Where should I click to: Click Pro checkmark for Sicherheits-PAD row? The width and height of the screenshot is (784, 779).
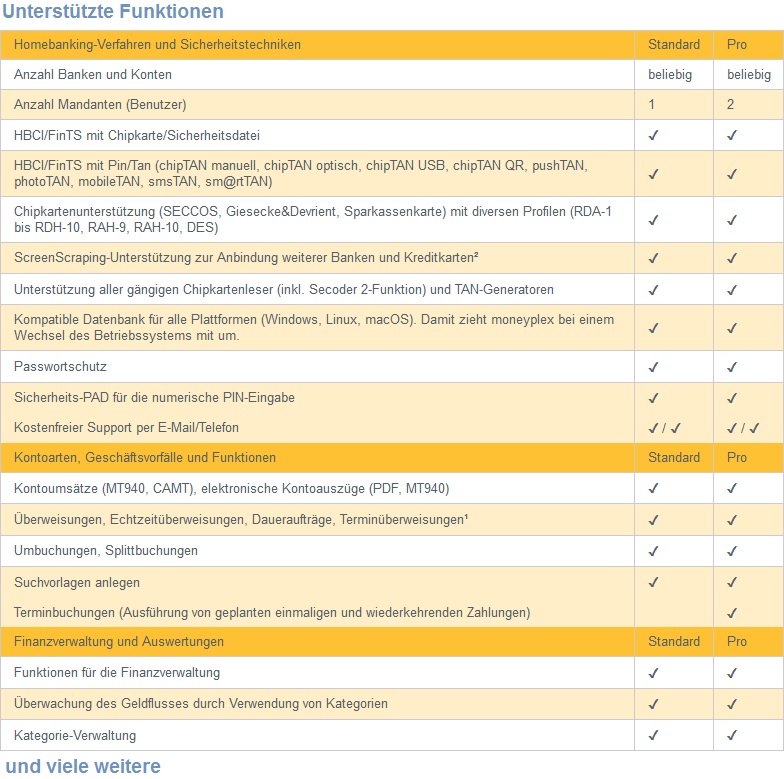(x=732, y=398)
